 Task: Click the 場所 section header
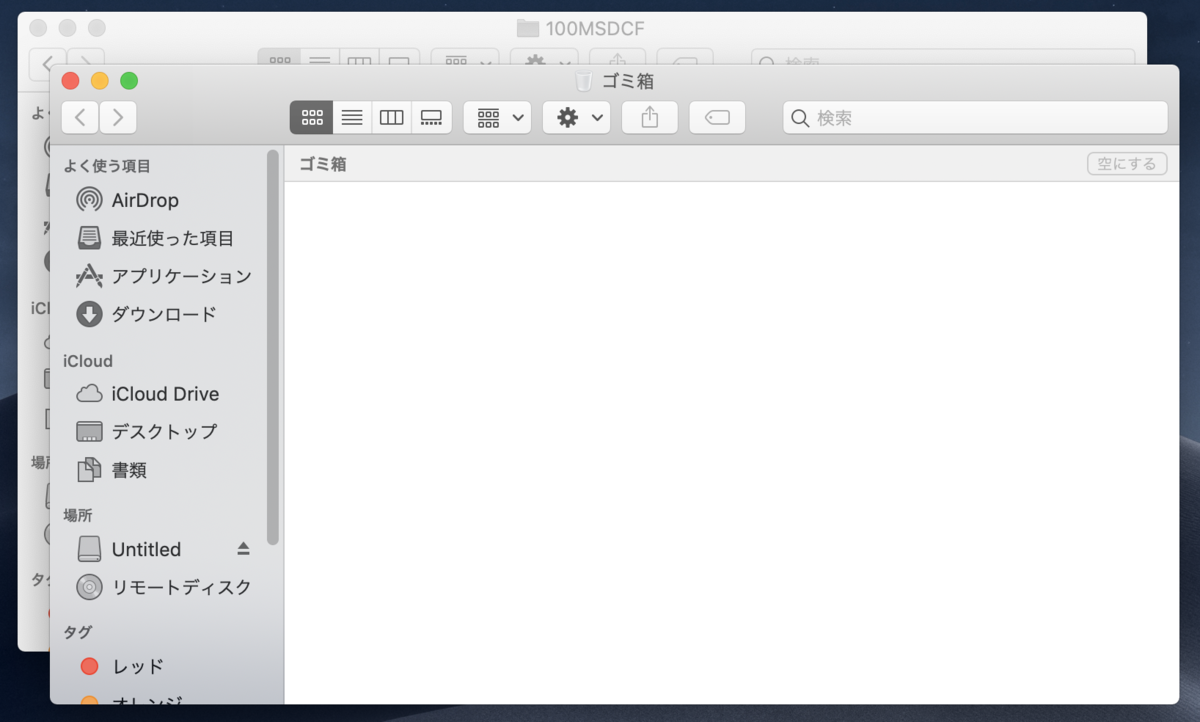click(x=78, y=515)
